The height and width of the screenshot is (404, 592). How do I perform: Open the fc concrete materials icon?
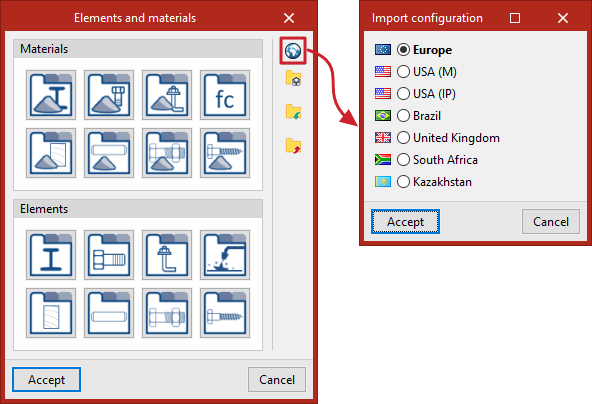point(225,95)
